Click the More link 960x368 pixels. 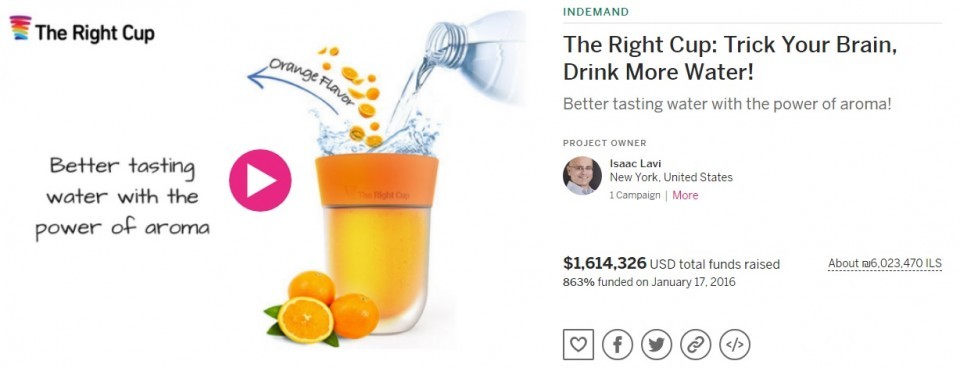click(685, 195)
